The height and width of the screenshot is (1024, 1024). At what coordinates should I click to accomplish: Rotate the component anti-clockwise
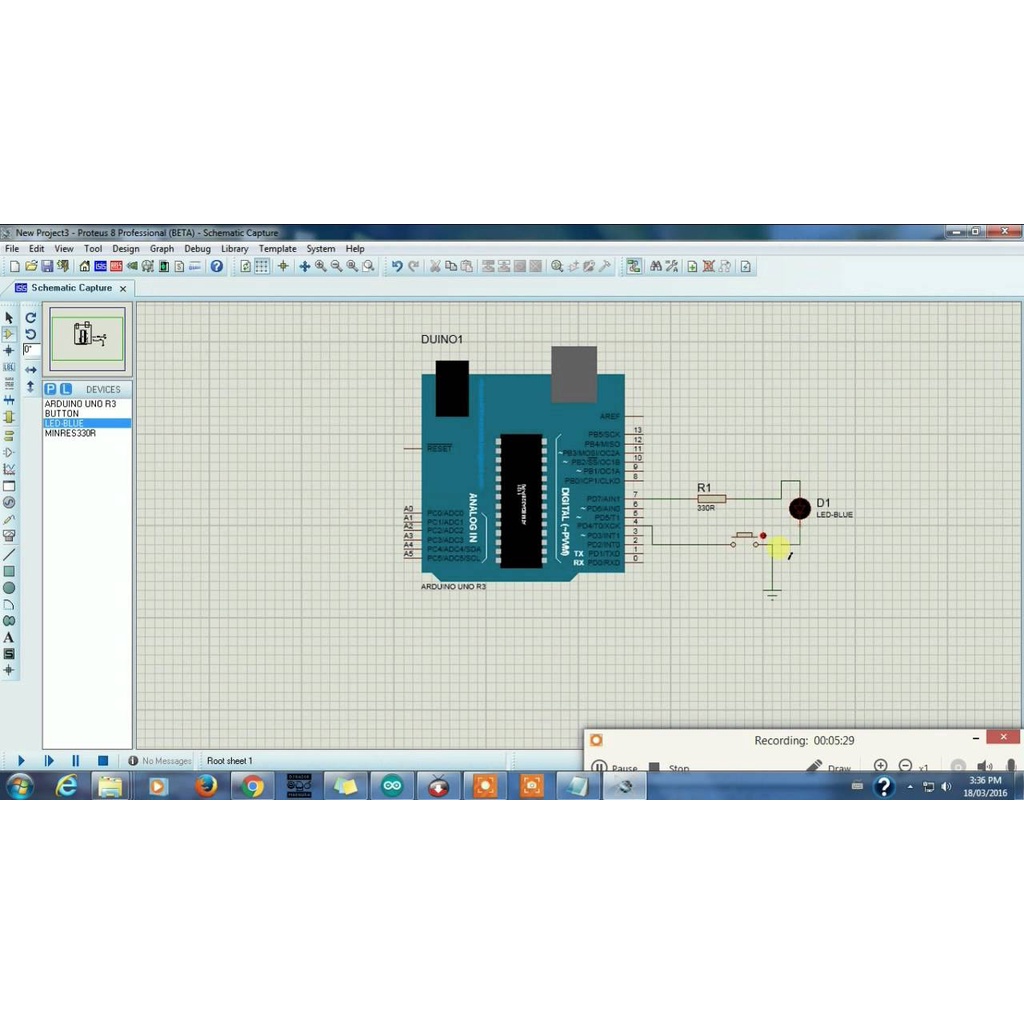[x=31, y=334]
